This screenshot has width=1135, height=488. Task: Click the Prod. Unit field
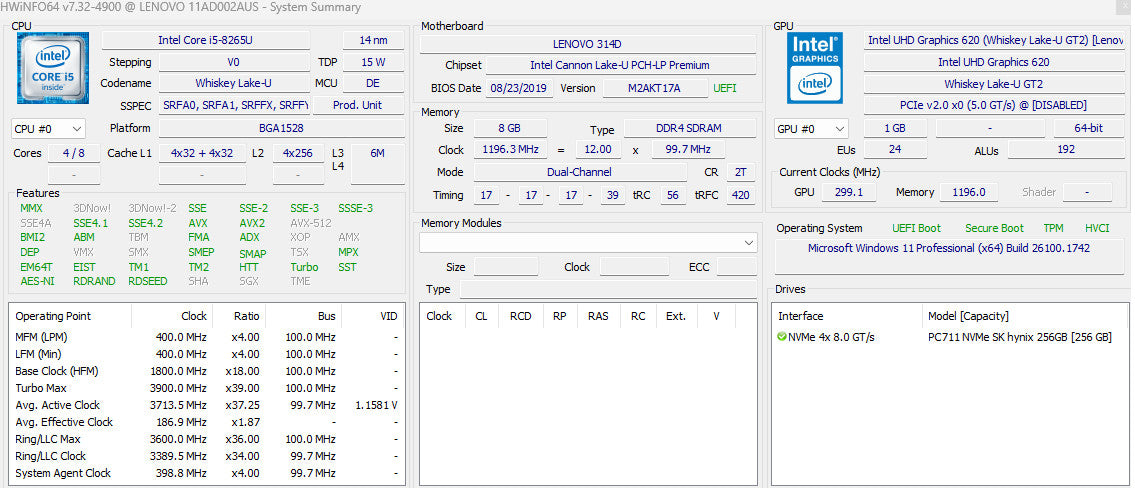tap(358, 105)
